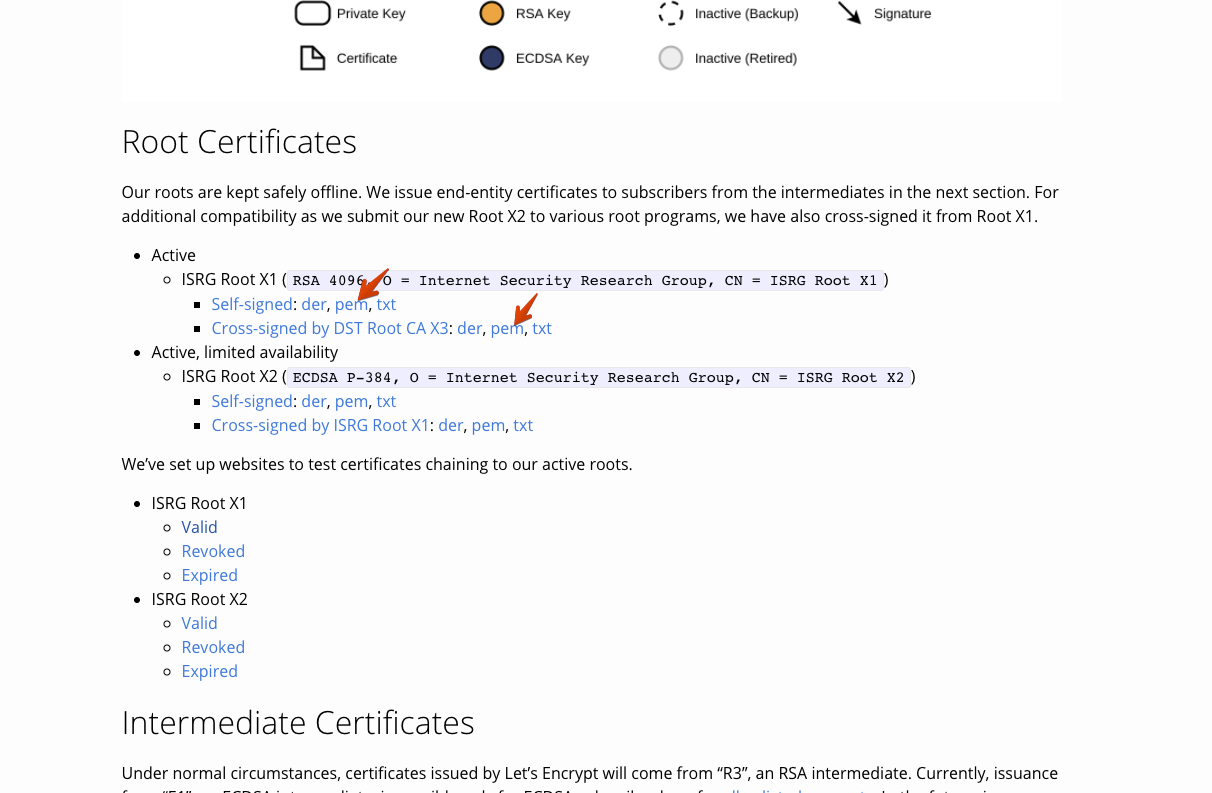Select the ECDSA P-384 code block for Root X2
Viewport: 1212px width, 793px height.
click(600, 377)
